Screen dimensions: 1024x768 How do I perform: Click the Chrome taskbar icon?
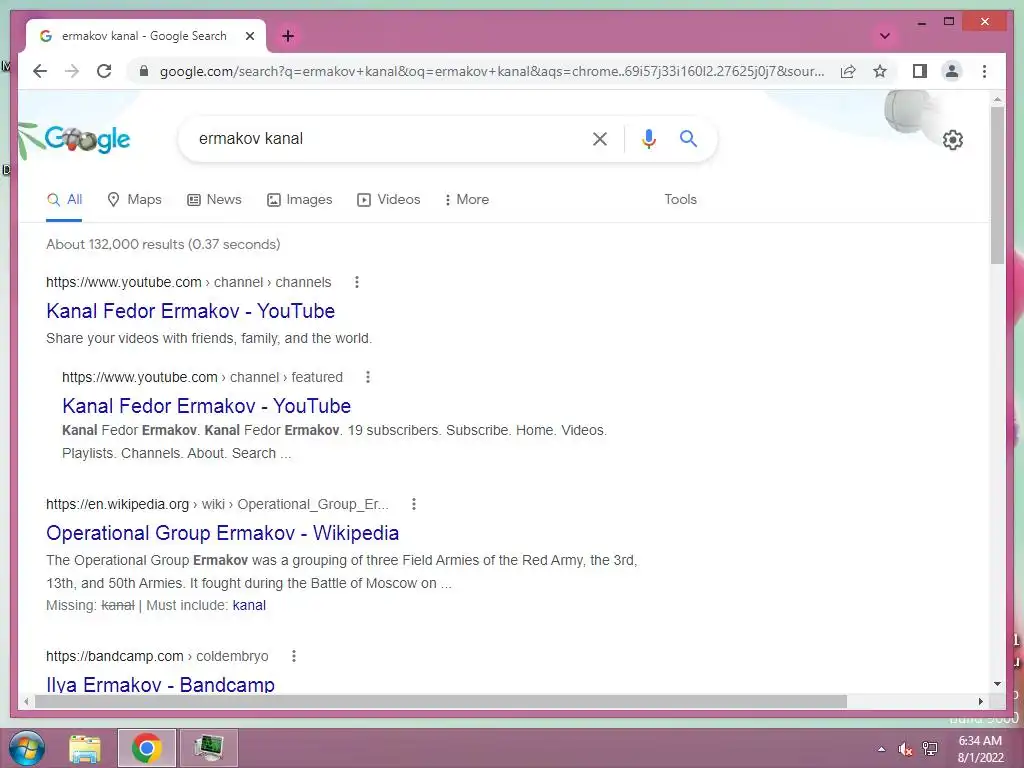click(x=146, y=748)
